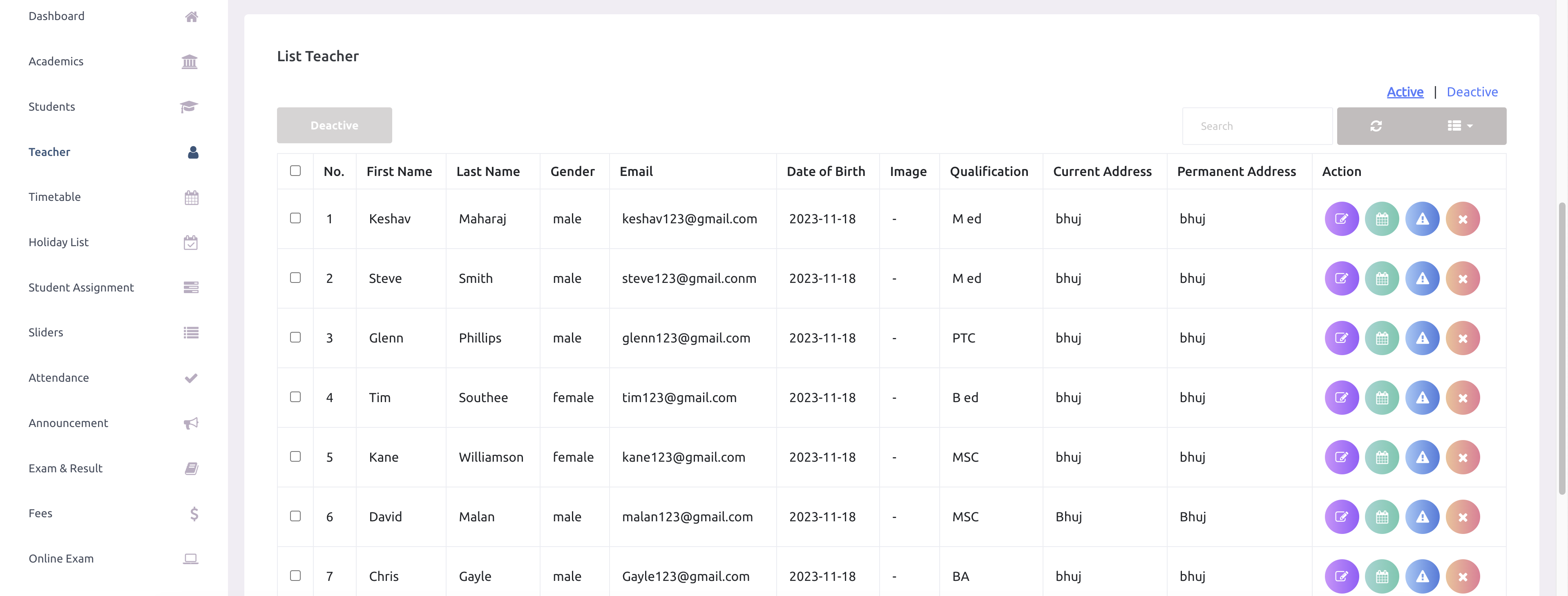This screenshot has width=1568, height=596.
Task: Click the blue warning icon for Glenn
Action: pos(1422,338)
